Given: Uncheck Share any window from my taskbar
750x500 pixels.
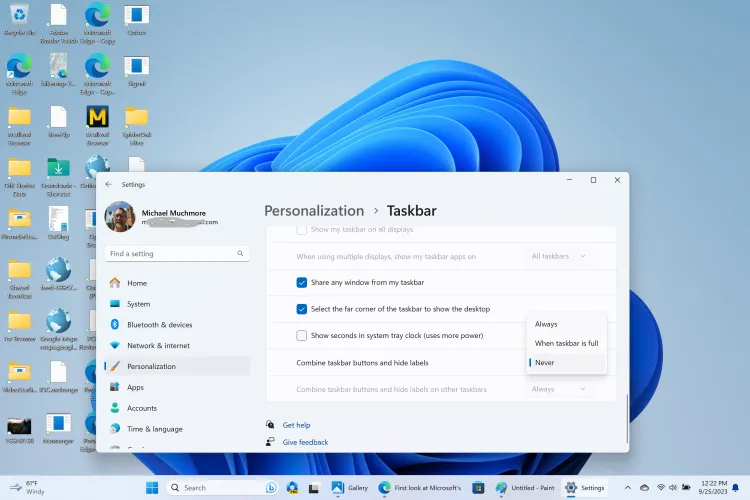Looking at the screenshot, I should [x=302, y=283].
